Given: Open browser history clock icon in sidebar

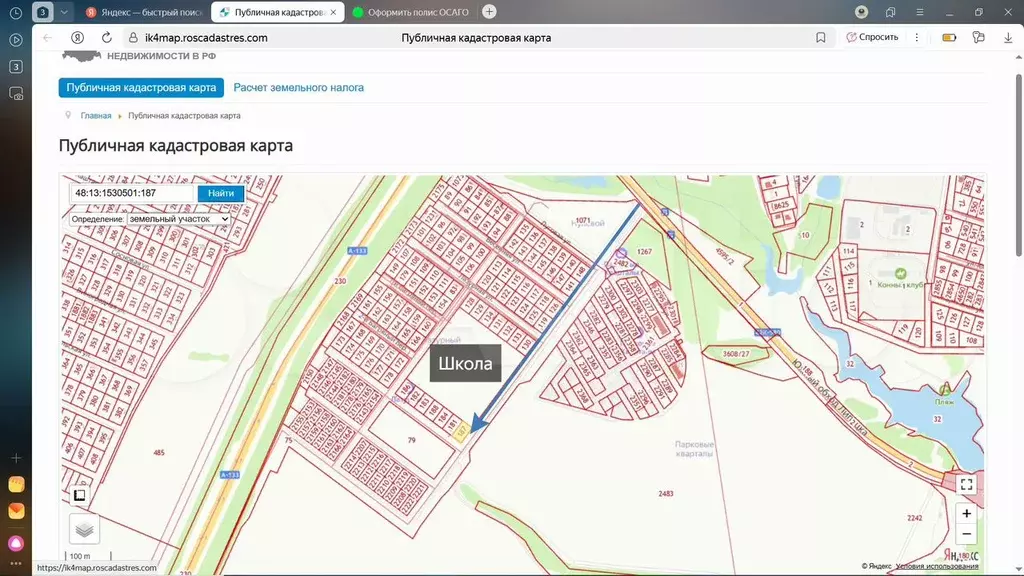Looking at the screenshot, I should 16,12.
